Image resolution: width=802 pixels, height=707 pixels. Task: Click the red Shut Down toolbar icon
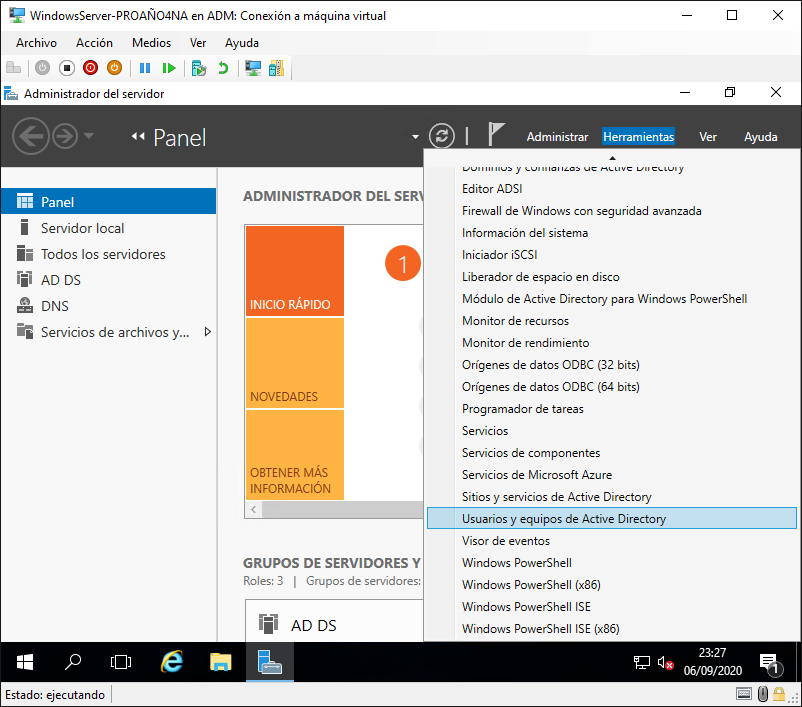point(91,68)
